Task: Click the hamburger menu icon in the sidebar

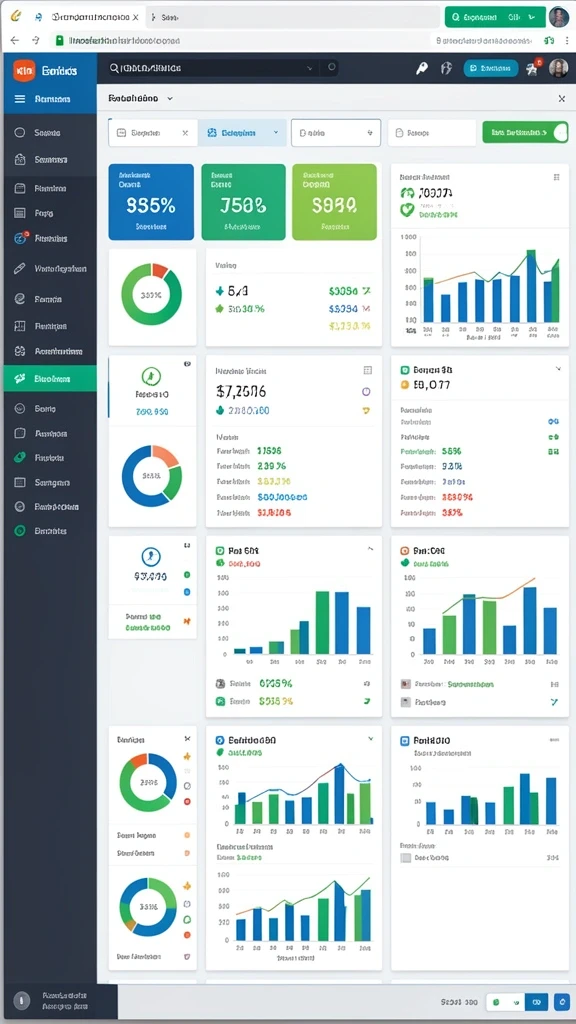Action: click(20, 99)
